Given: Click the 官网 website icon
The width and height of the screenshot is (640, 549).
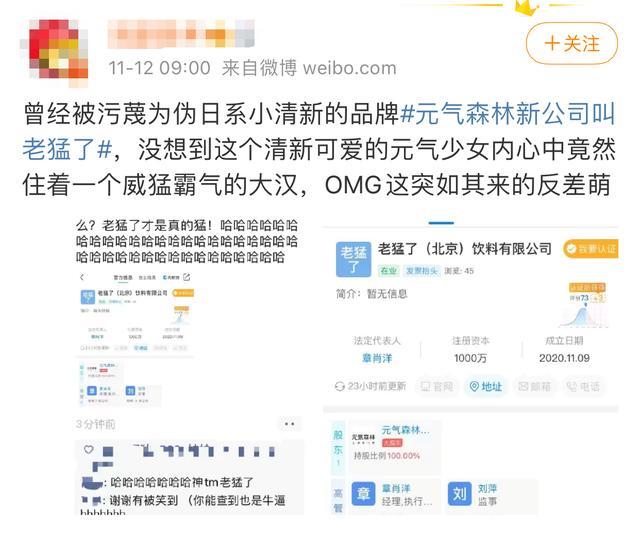Looking at the screenshot, I should pos(426,386).
